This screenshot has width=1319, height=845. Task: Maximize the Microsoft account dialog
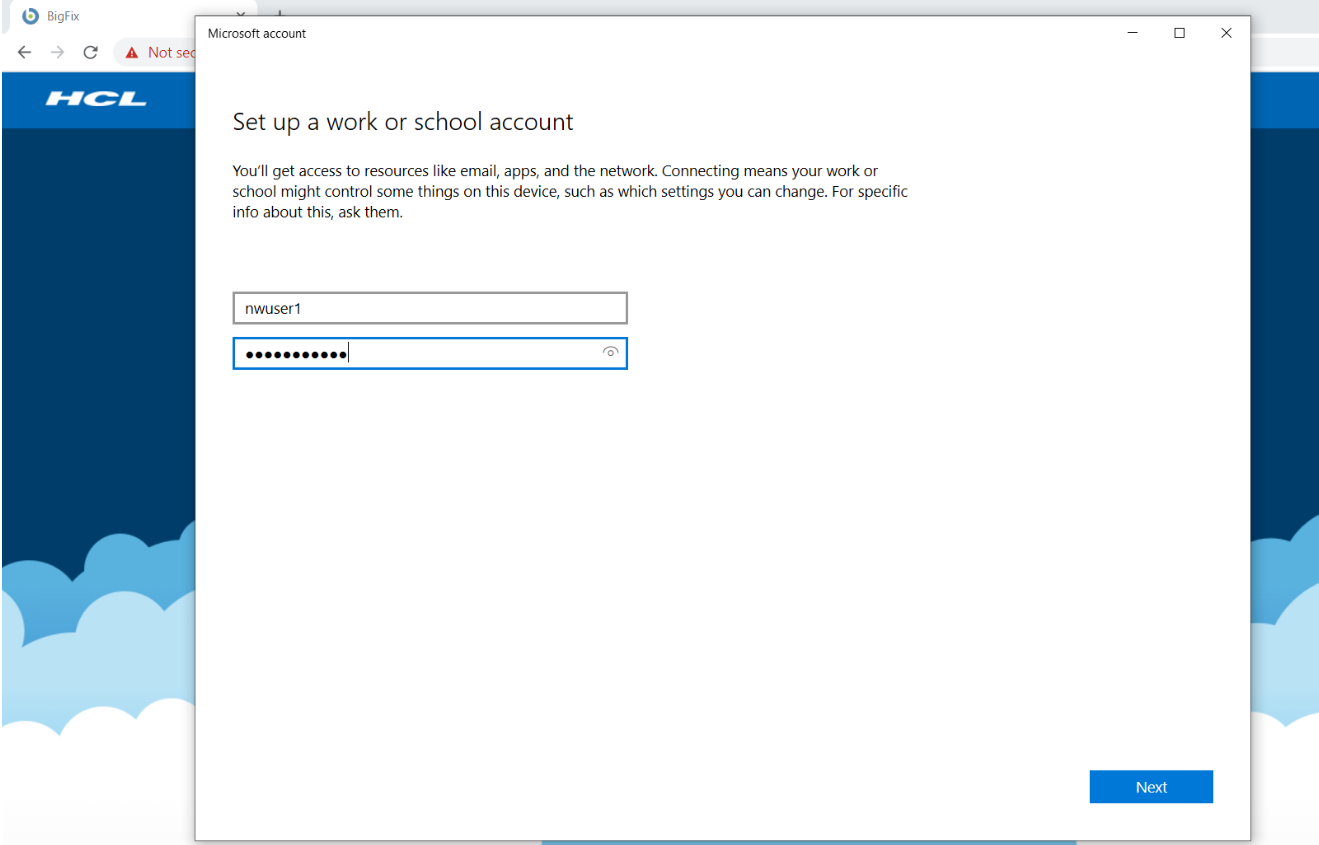[x=1180, y=33]
